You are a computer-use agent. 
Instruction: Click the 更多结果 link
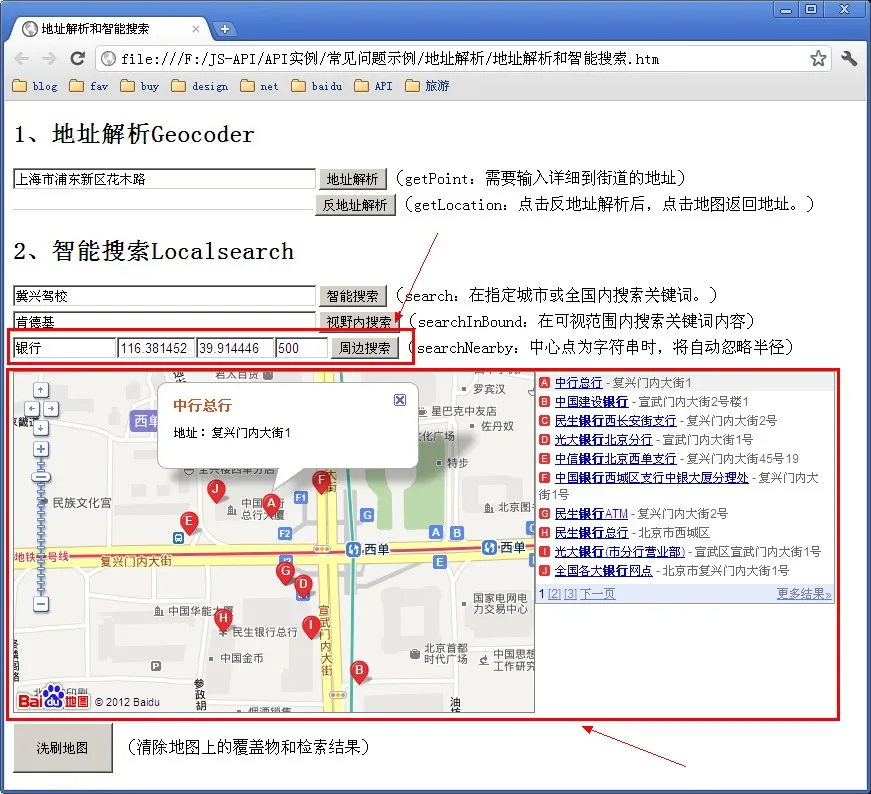pyautogui.click(x=803, y=594)
